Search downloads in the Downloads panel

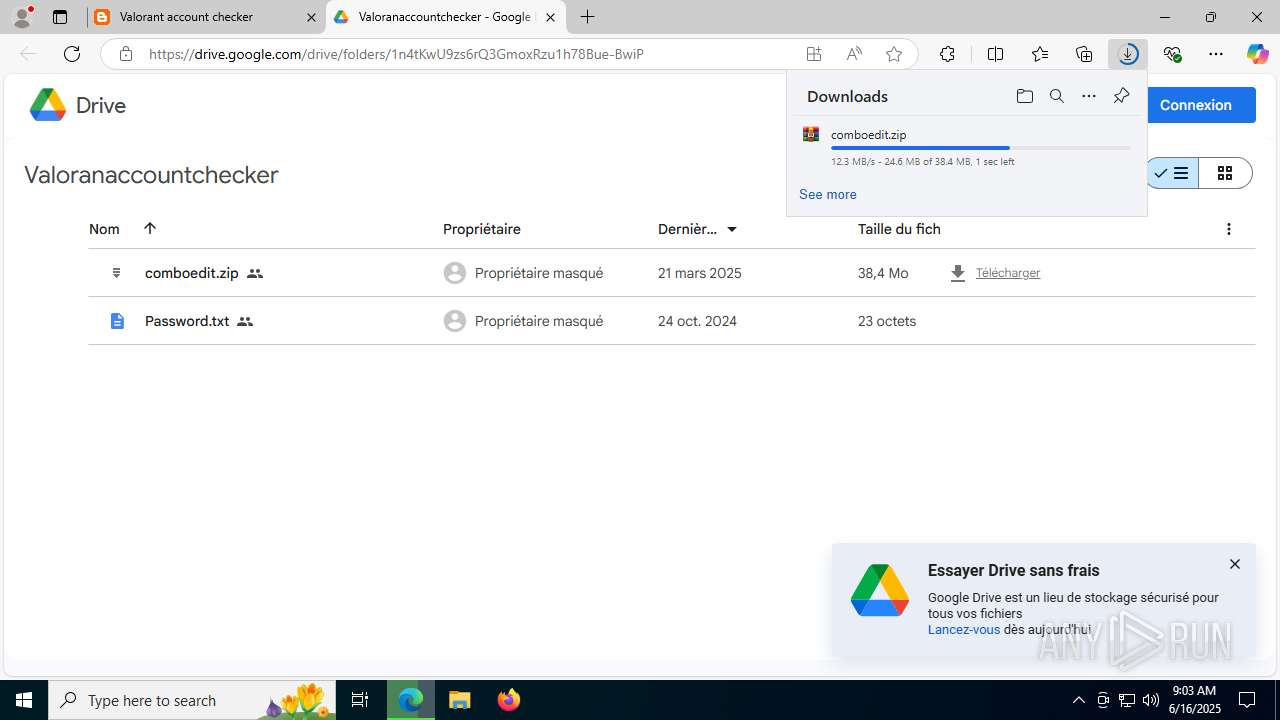click(x=1056, y=96)
